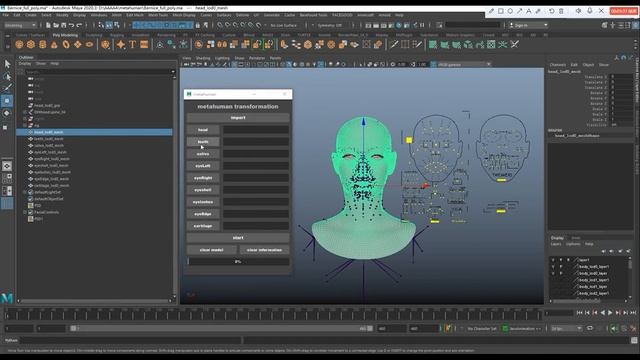Image resolution: width=640 pixels, height=360 pixels.
Task: Toggle visibility V for the top layer1
Action: click(x=553, y=260)
